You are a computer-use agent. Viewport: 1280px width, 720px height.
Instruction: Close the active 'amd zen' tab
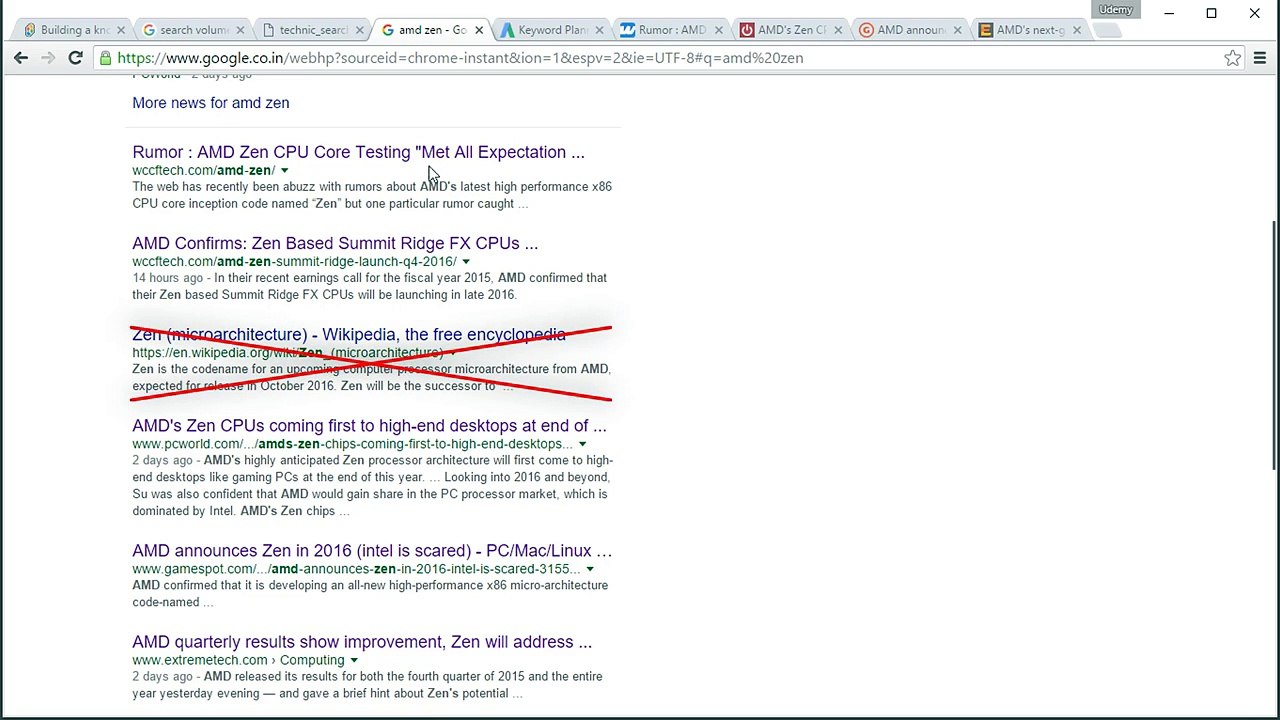[479, 30]
